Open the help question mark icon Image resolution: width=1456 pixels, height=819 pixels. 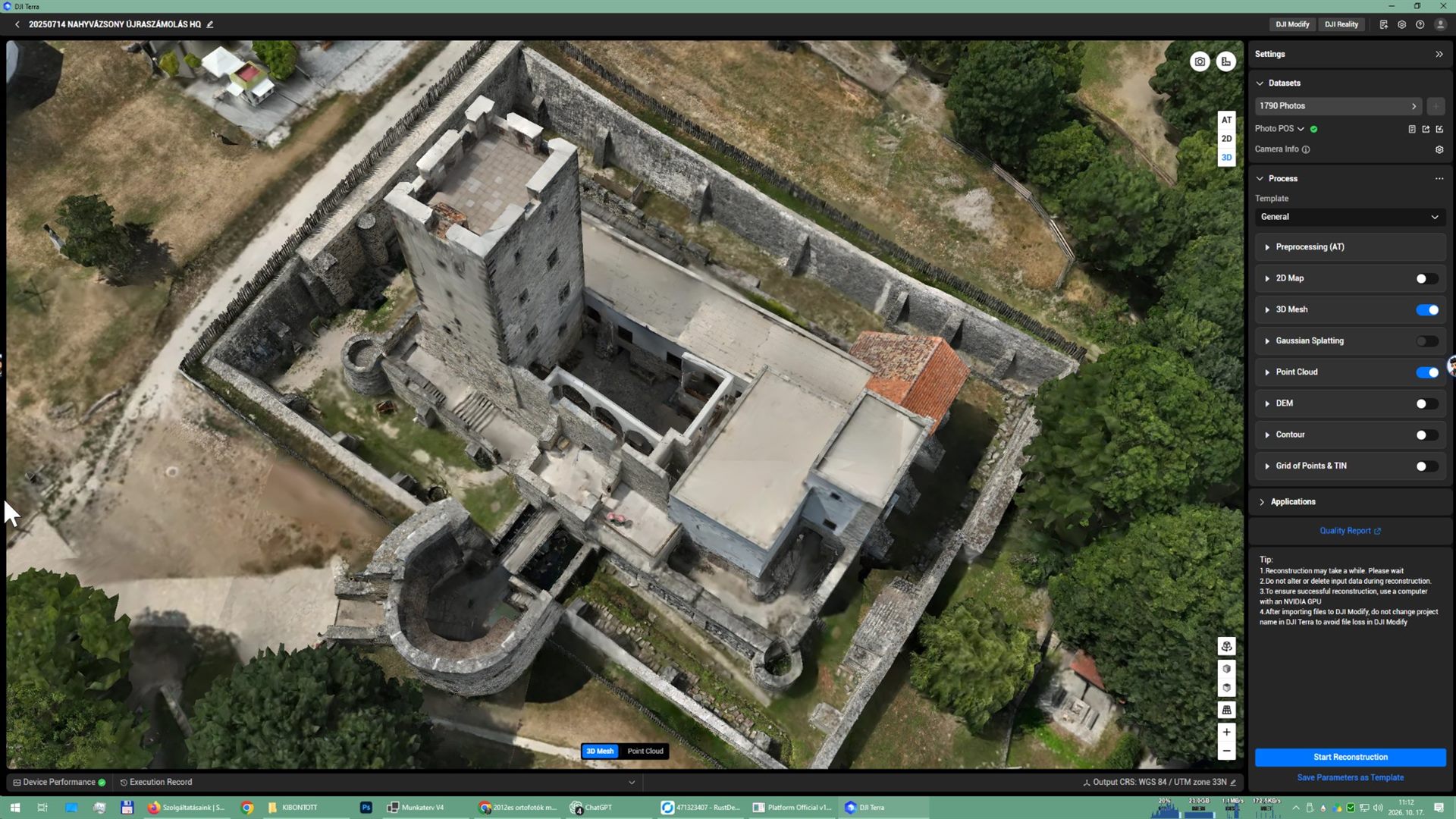1420,24
